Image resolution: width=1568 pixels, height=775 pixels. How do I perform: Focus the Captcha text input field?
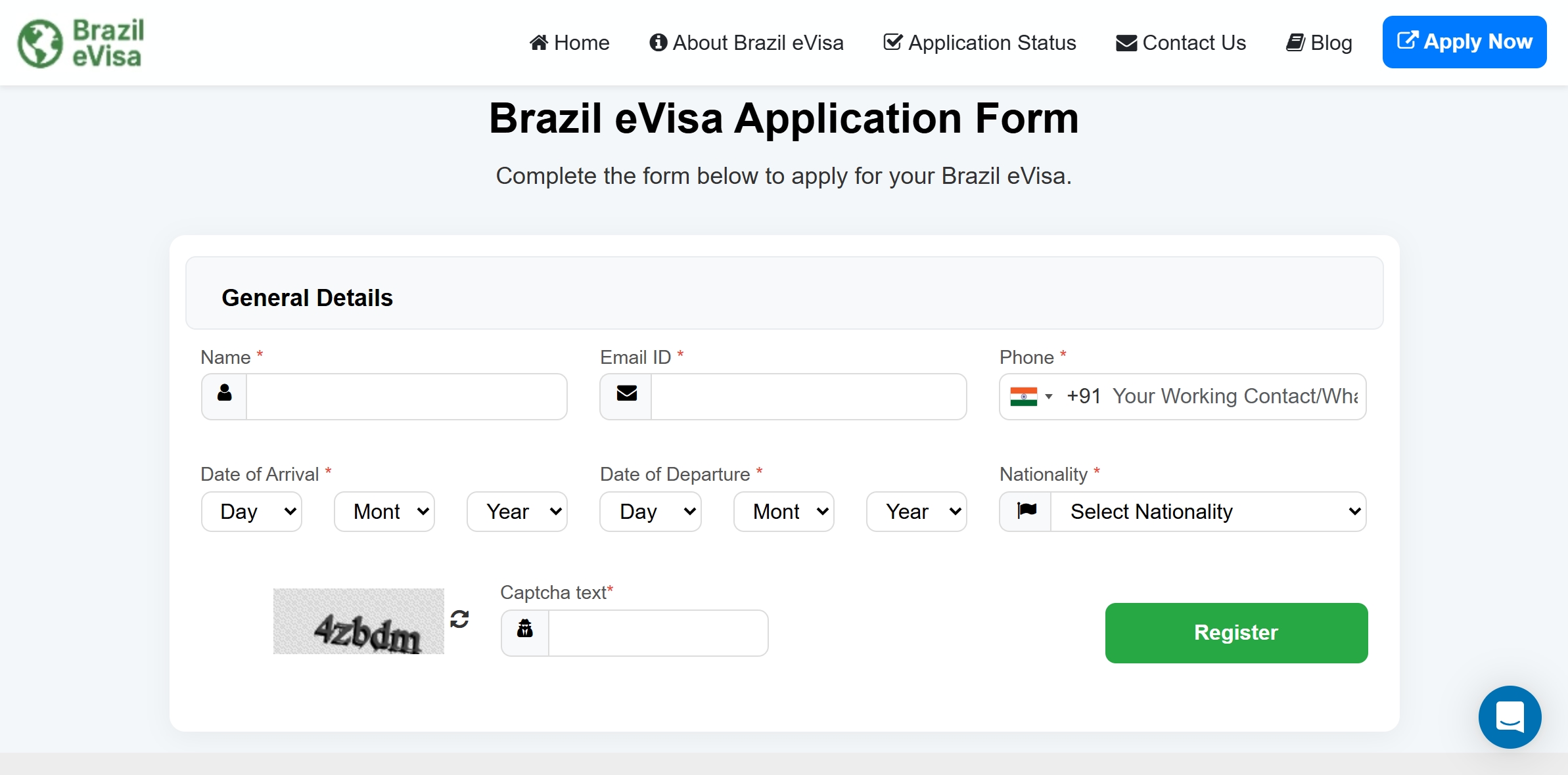tap(658, 633)
